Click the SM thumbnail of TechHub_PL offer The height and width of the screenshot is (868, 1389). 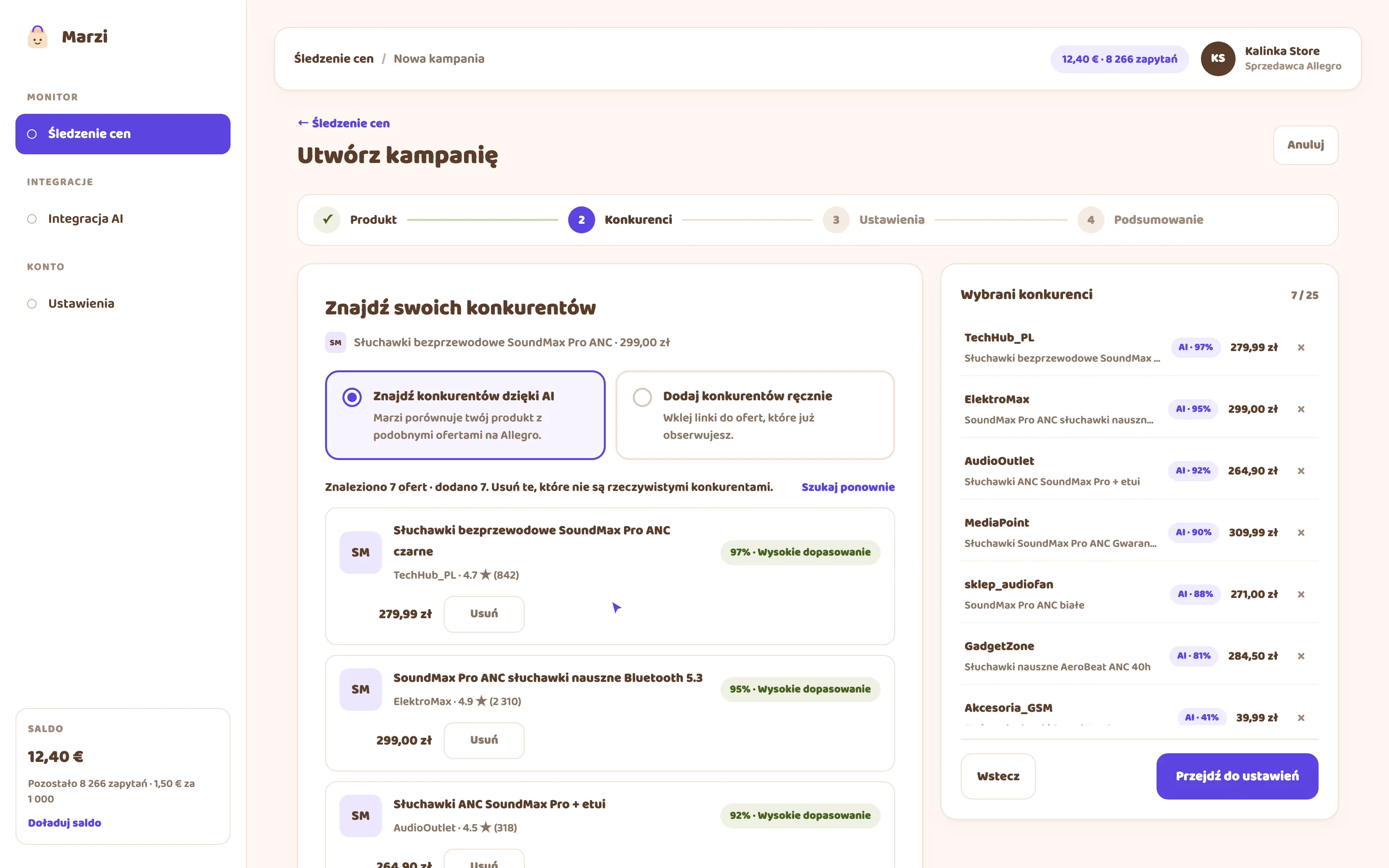point(360,552)
